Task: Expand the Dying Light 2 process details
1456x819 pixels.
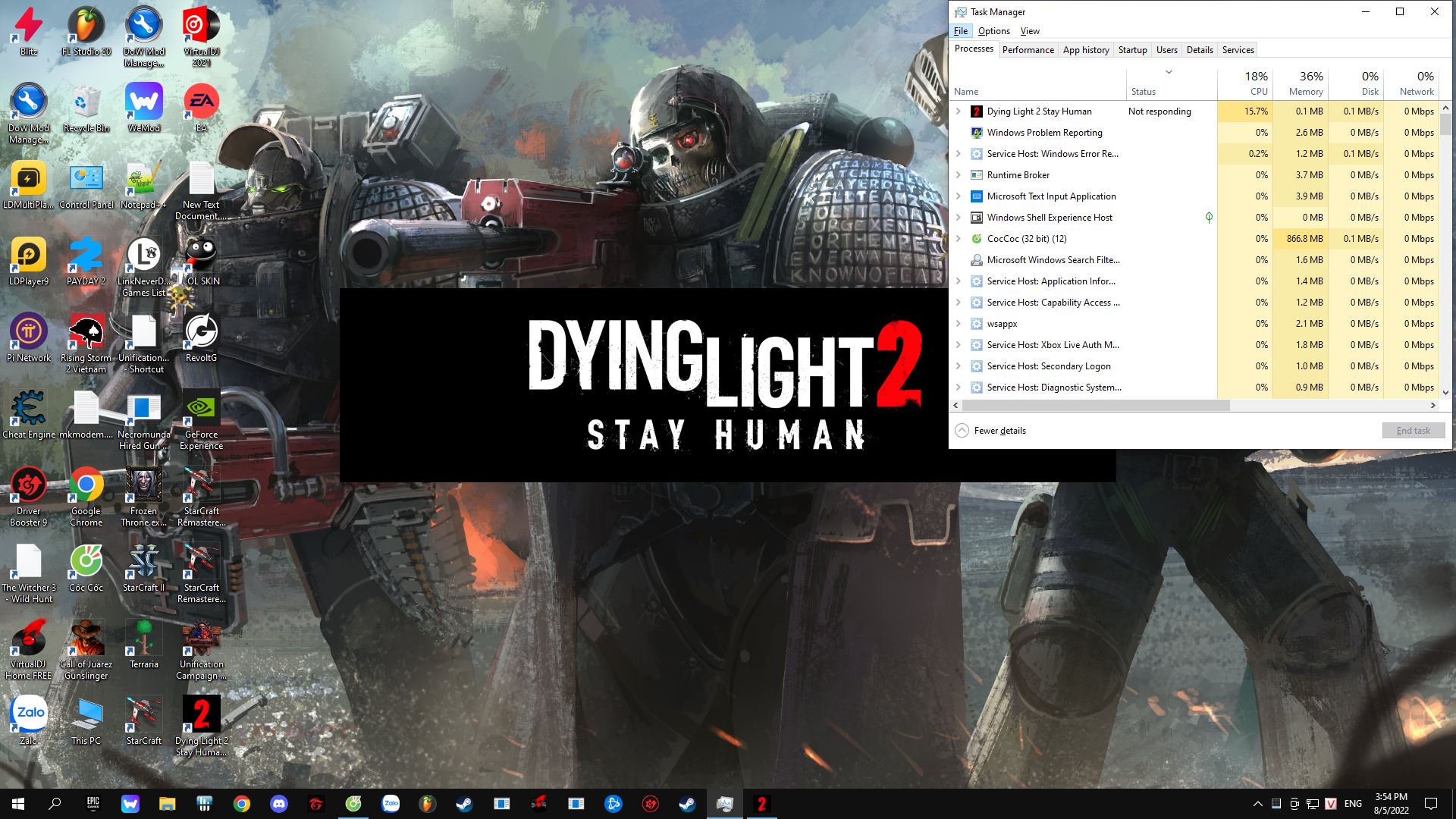Action: pos(958,111)
